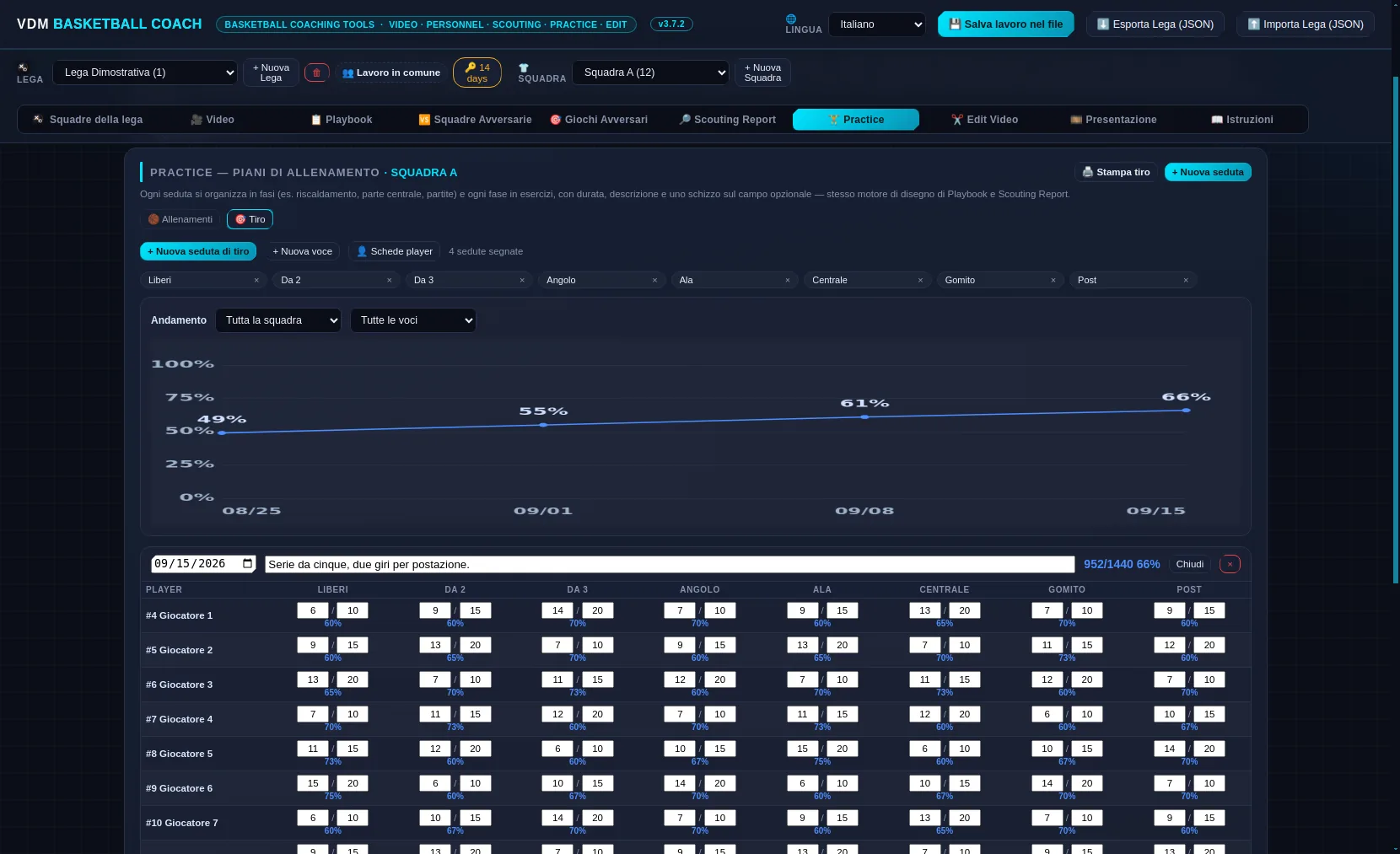This screenshot has width=1400, height=854.
Task: Open the Lingua language dropdown
Action: [x=876, y=24]
